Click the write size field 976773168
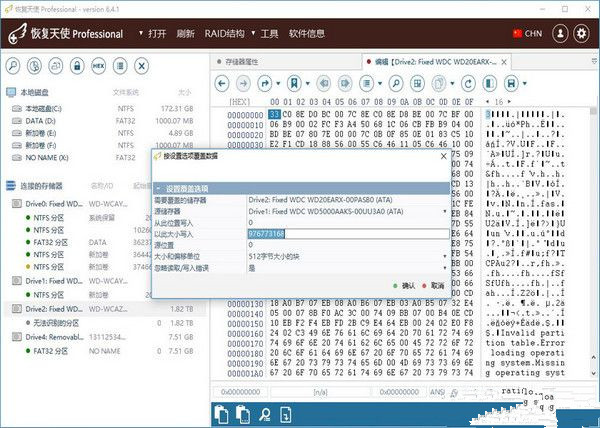The image size is (600, 428). 348,234
